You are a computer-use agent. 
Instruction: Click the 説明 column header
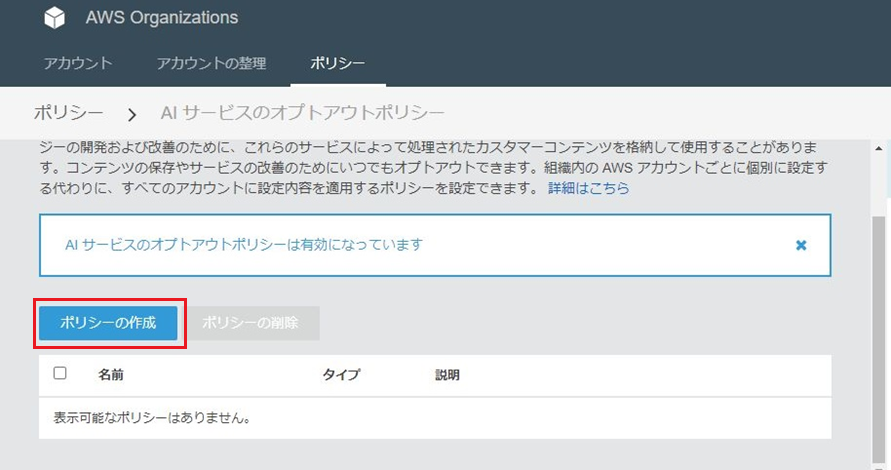pyautogui.click(x=448, y=375)
